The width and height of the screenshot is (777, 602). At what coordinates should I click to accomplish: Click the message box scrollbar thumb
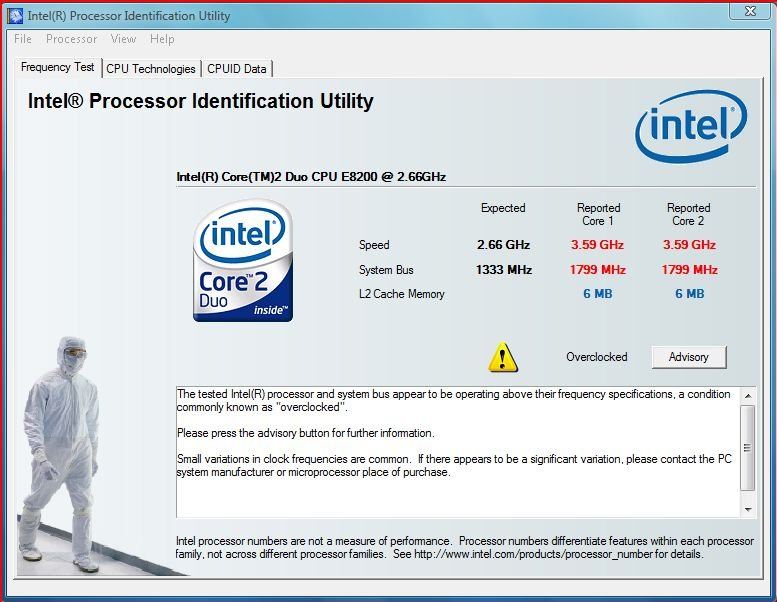coord(748,448)
